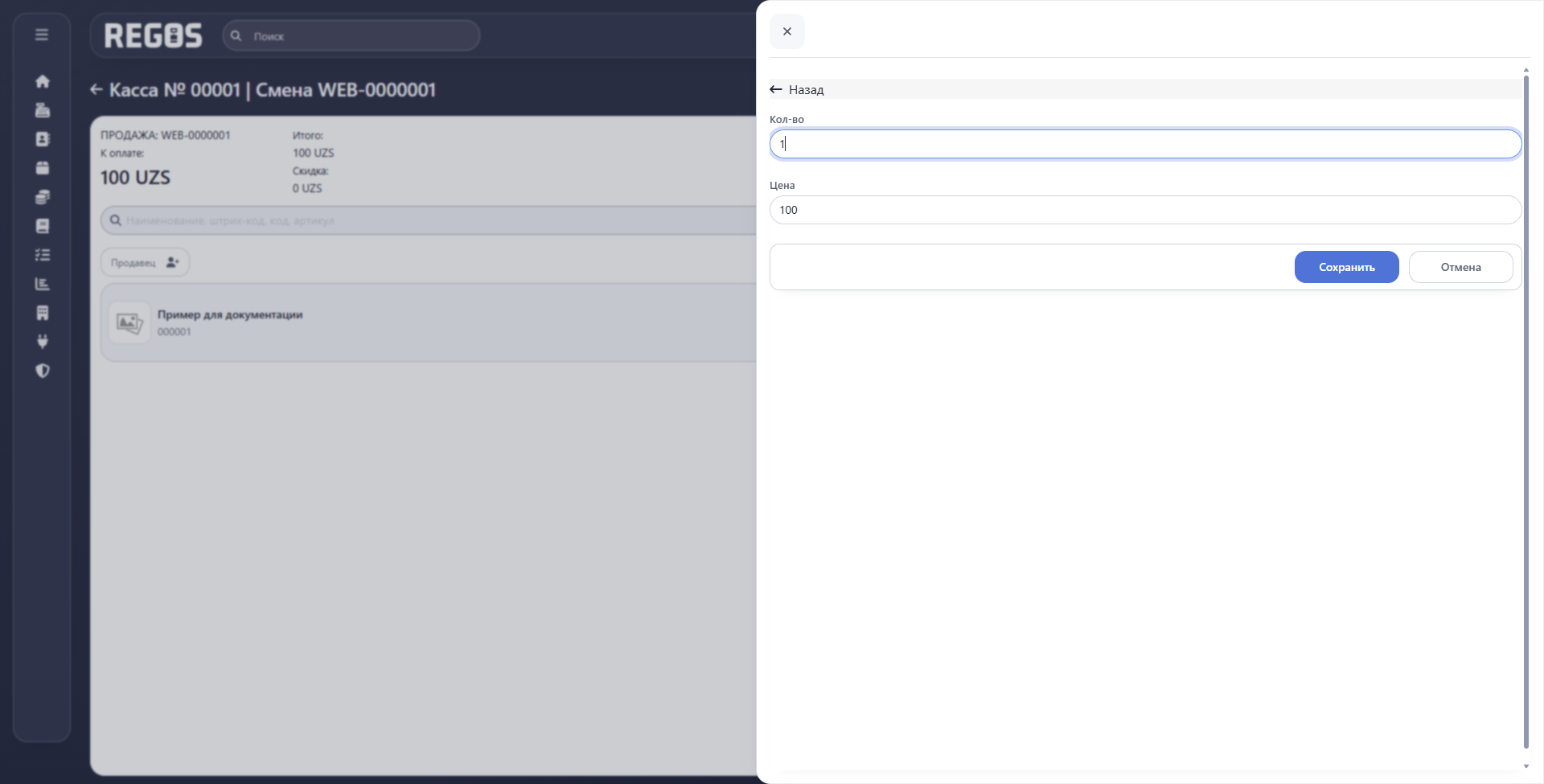
Task: Open the plug integrations sidebar icon
Action: click(43, 342)
